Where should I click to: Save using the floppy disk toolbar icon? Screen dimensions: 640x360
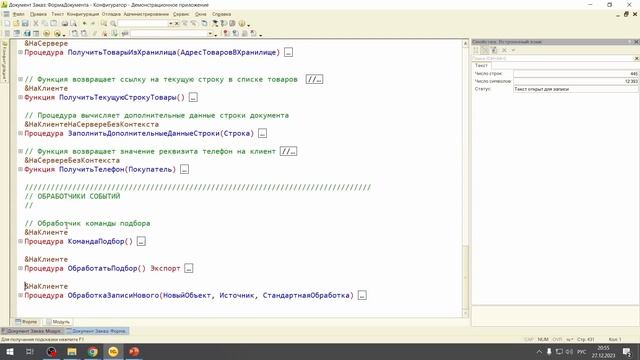pyautogui.click(x=25, y=24)
